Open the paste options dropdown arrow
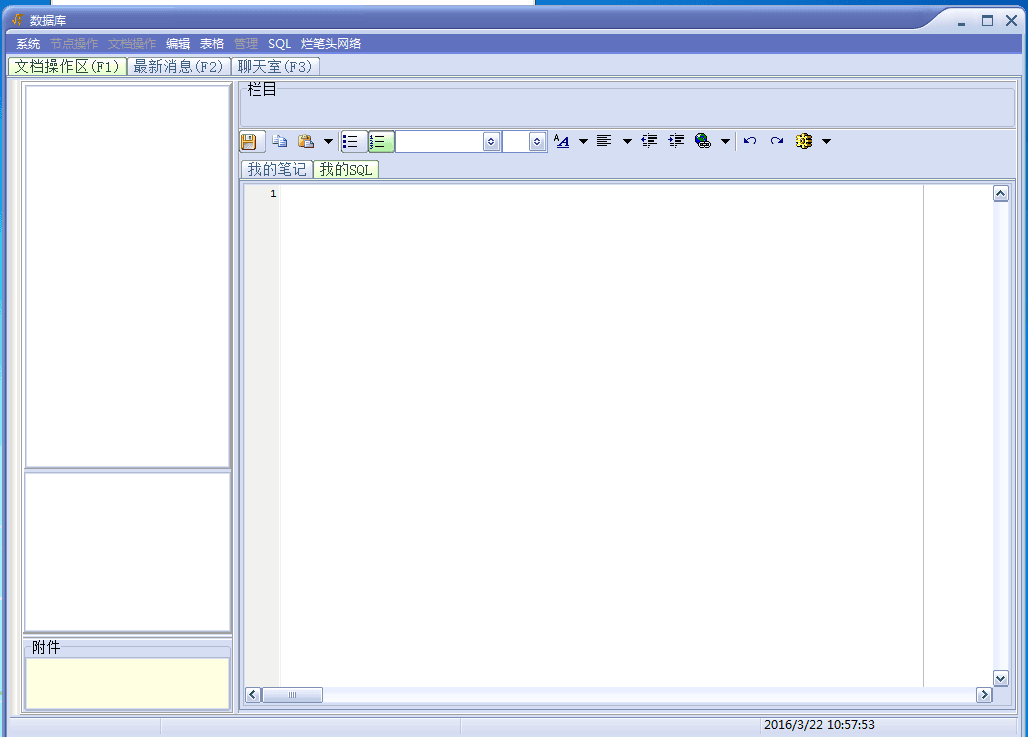1028x737 pixels. pyautogui.click(x=328, y=141)
